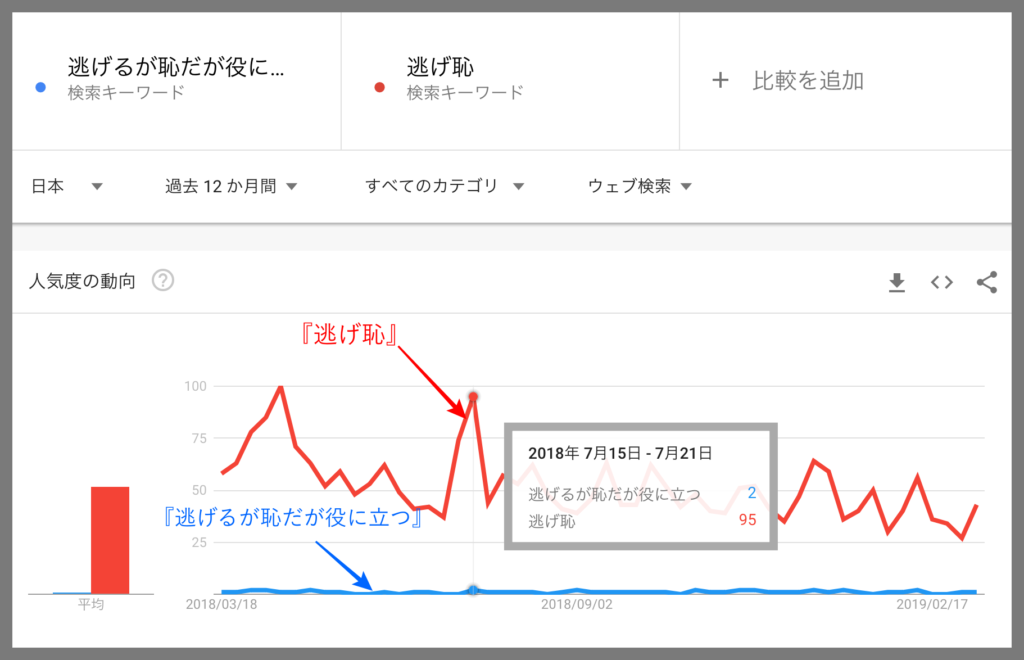Share the trend chart via share icon
This screenshot has height=660, width=1024.
click(986, 283)
